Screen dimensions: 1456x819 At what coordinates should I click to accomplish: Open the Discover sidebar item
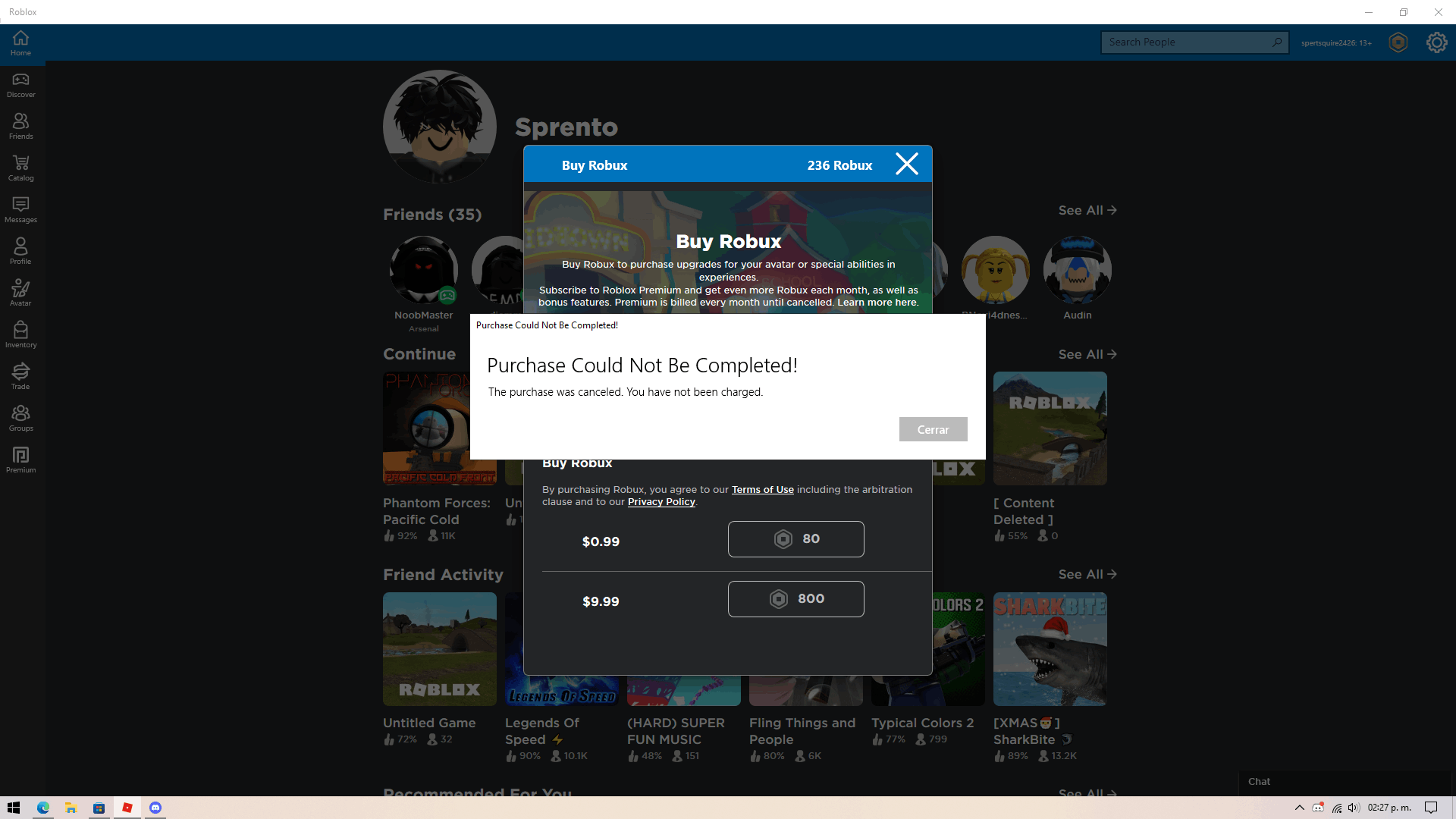20,85
